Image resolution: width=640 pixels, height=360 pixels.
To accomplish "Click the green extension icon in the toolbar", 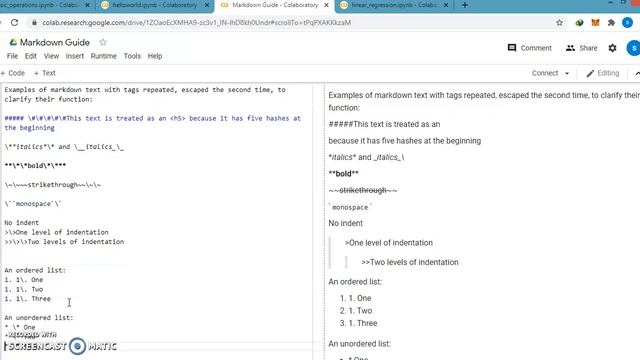I will (x=579, y=22).
